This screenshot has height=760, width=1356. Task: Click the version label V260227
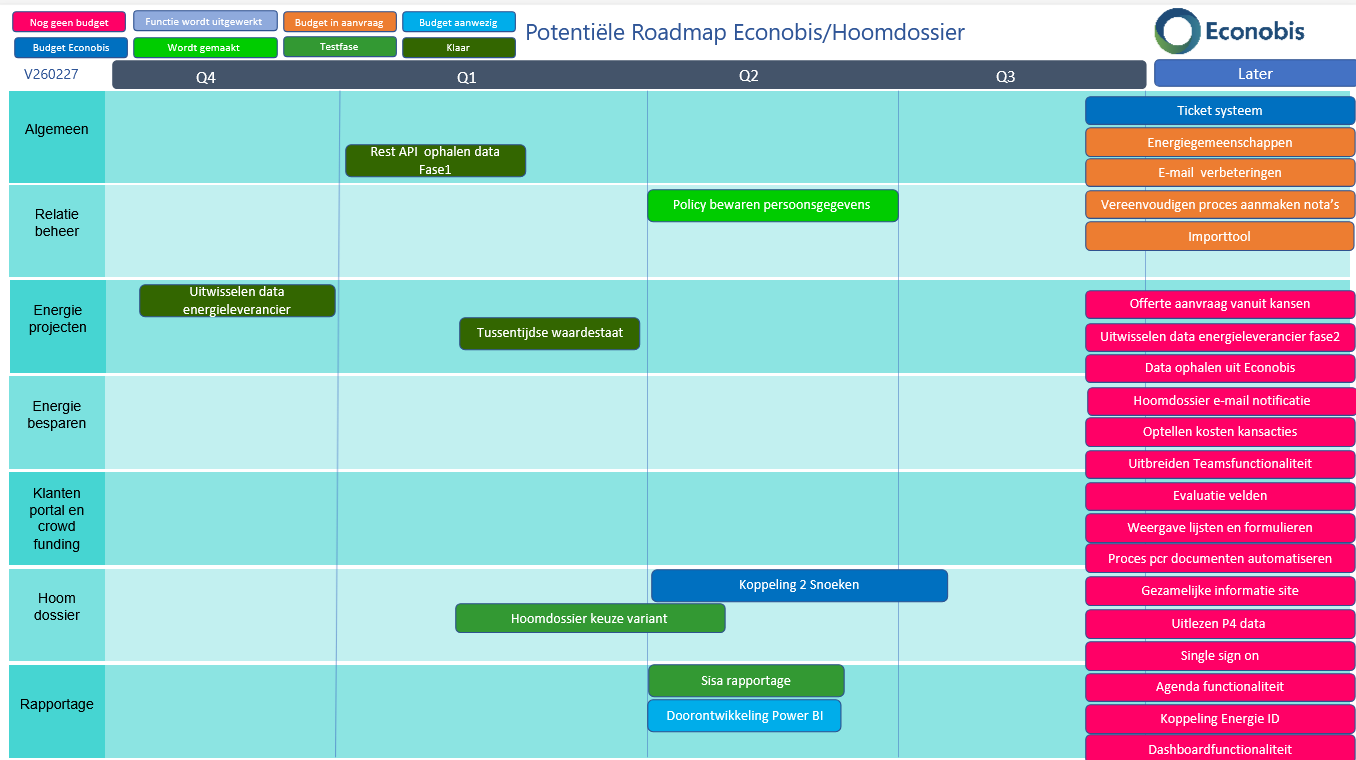(51, 74)
